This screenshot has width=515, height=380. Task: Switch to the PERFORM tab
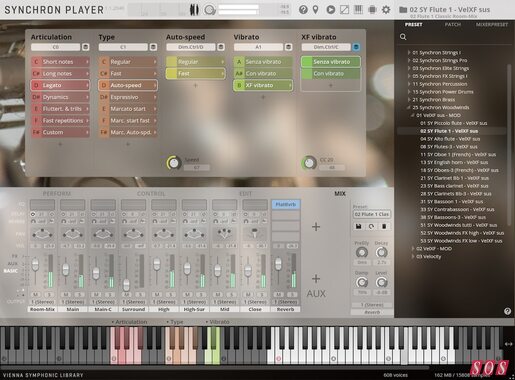tap(57, 194)
